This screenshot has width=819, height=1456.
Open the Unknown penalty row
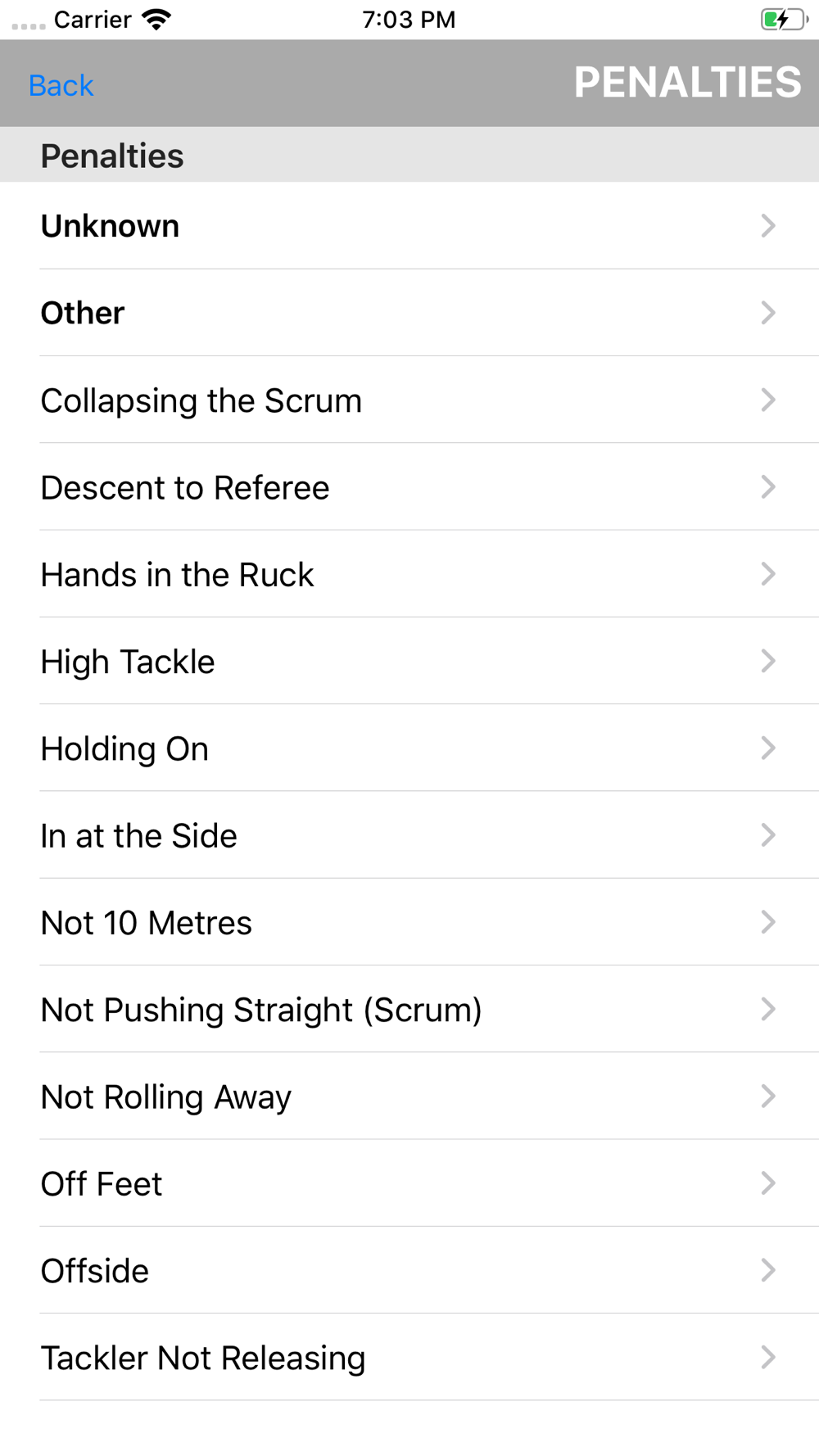111,226
